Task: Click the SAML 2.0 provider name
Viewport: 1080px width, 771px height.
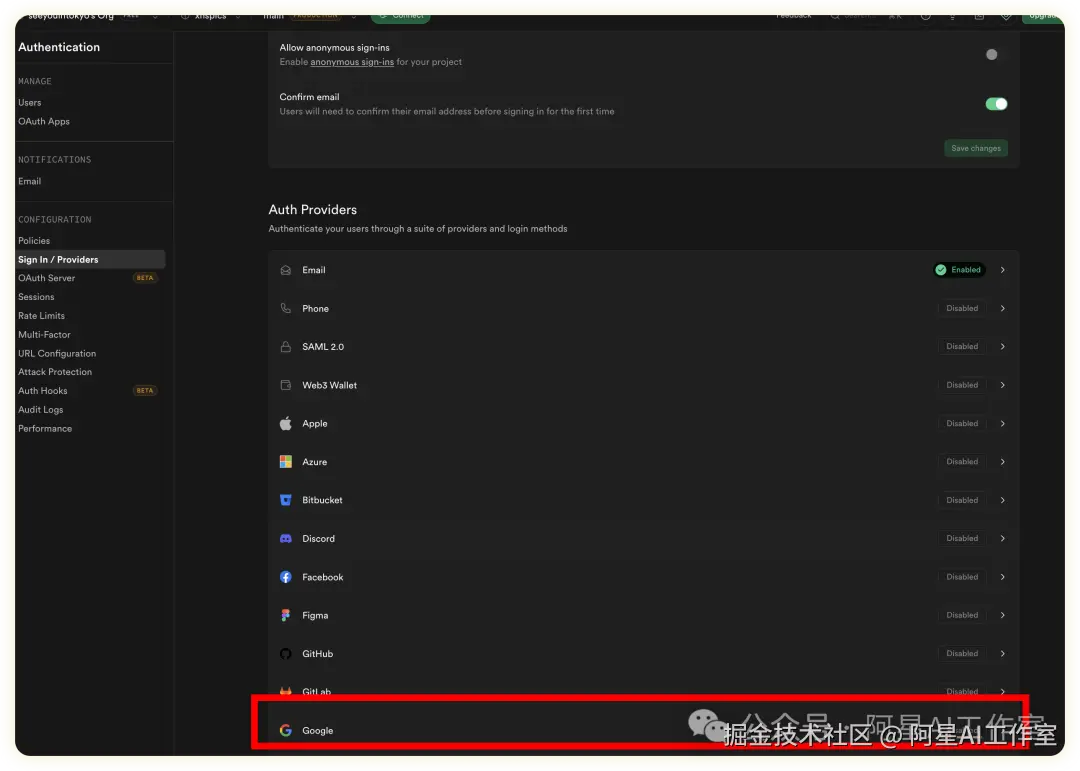Action: [323, 347]
